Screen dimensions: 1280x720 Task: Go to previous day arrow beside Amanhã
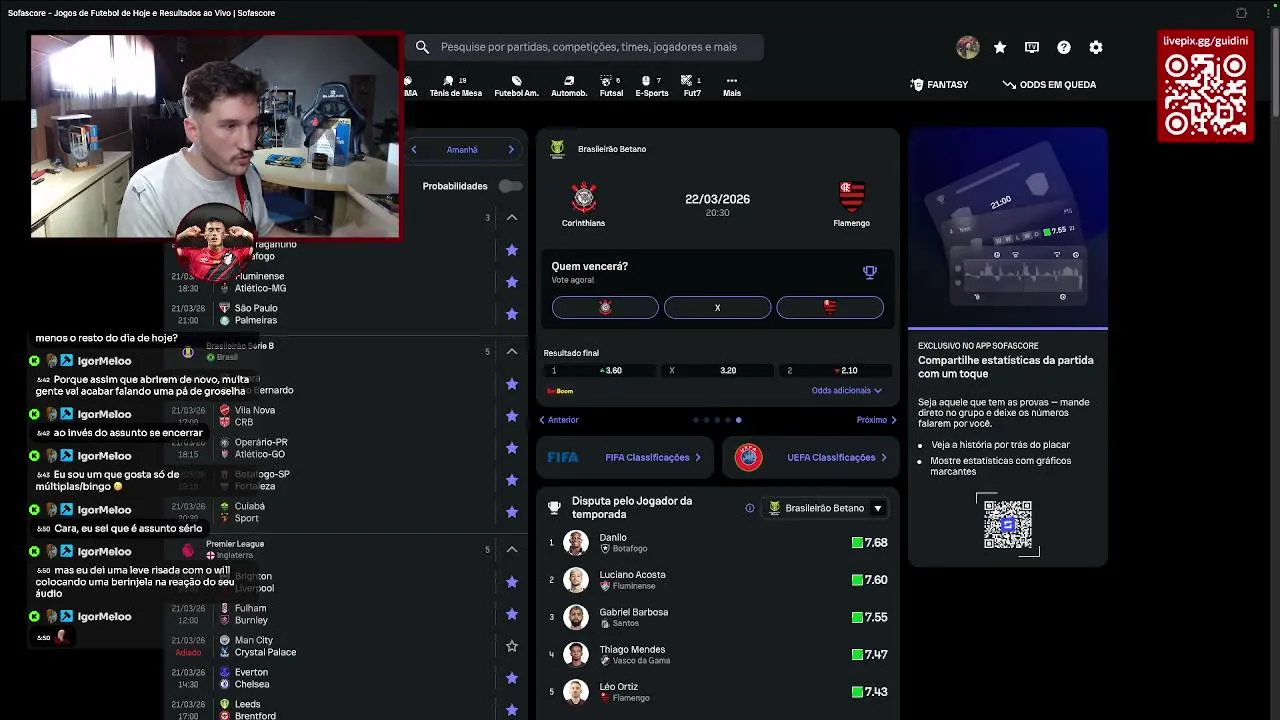[414, 150]
